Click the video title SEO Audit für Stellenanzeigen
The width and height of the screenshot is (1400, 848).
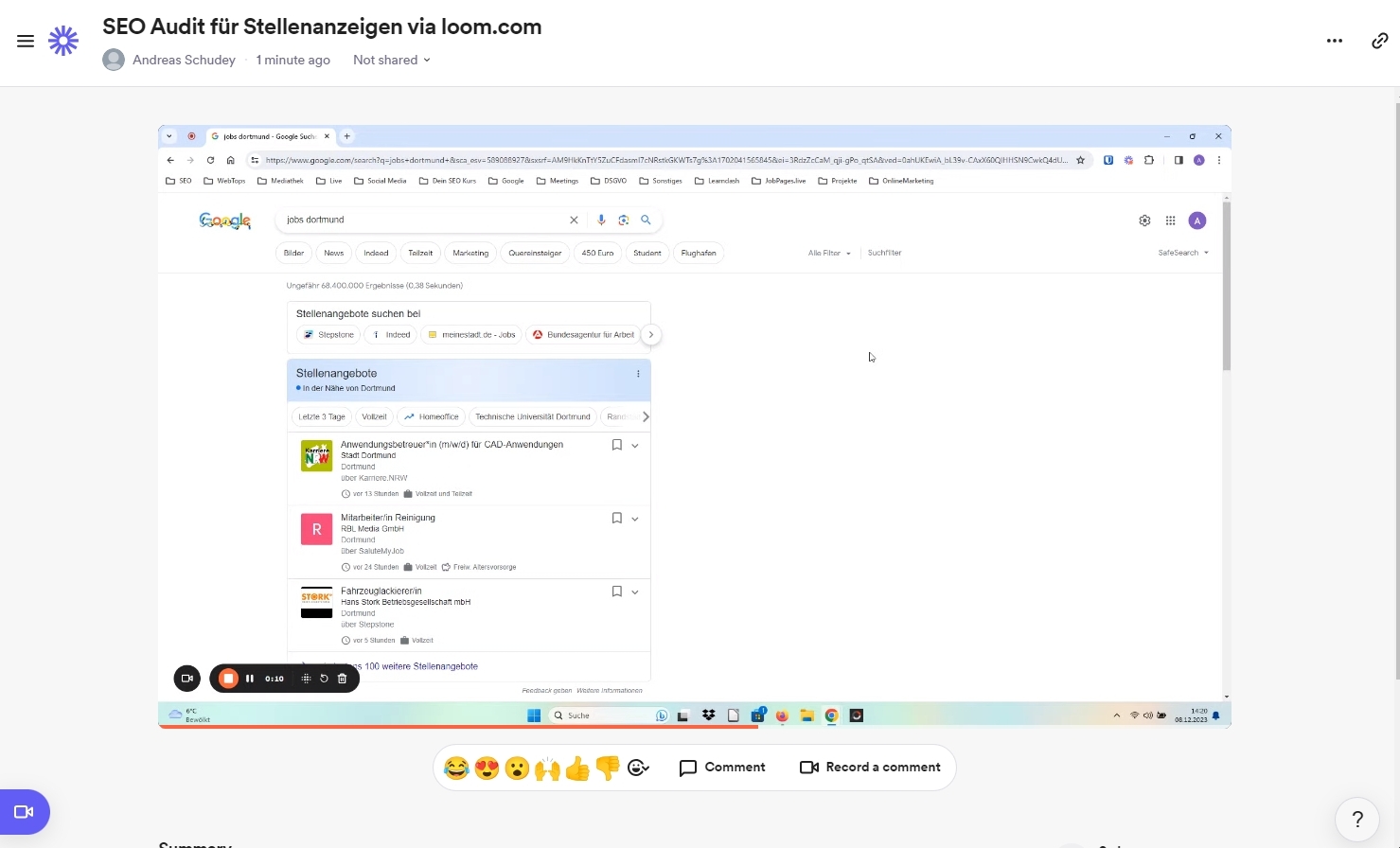[x=322, y=26]
